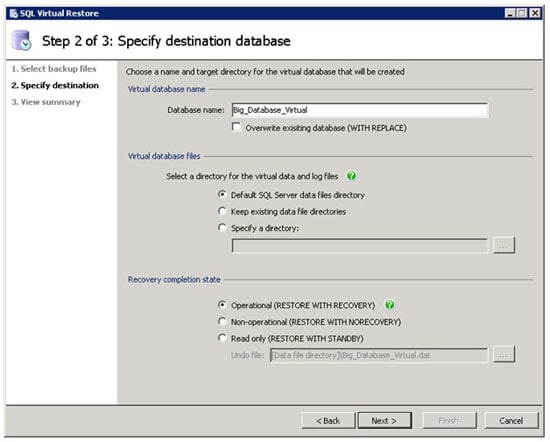This screenshot has height=442, width=550.
Task: Click the Database name text field
Action: (360, 110)
